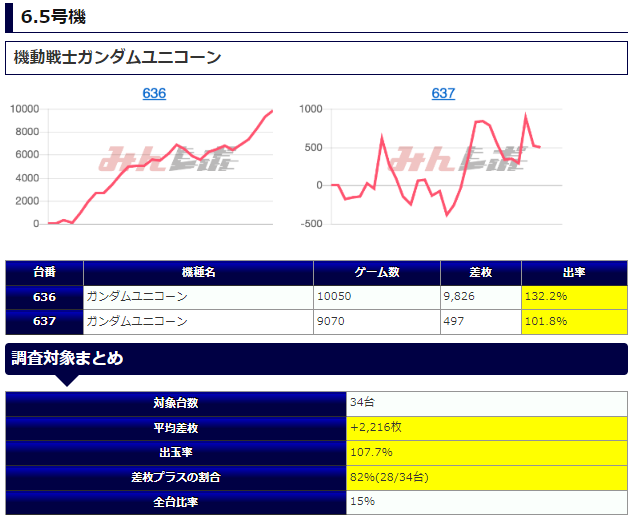Click the -500 axis label on 637 graph
Screen dimensions: 633x518
(x=311, y=224)
